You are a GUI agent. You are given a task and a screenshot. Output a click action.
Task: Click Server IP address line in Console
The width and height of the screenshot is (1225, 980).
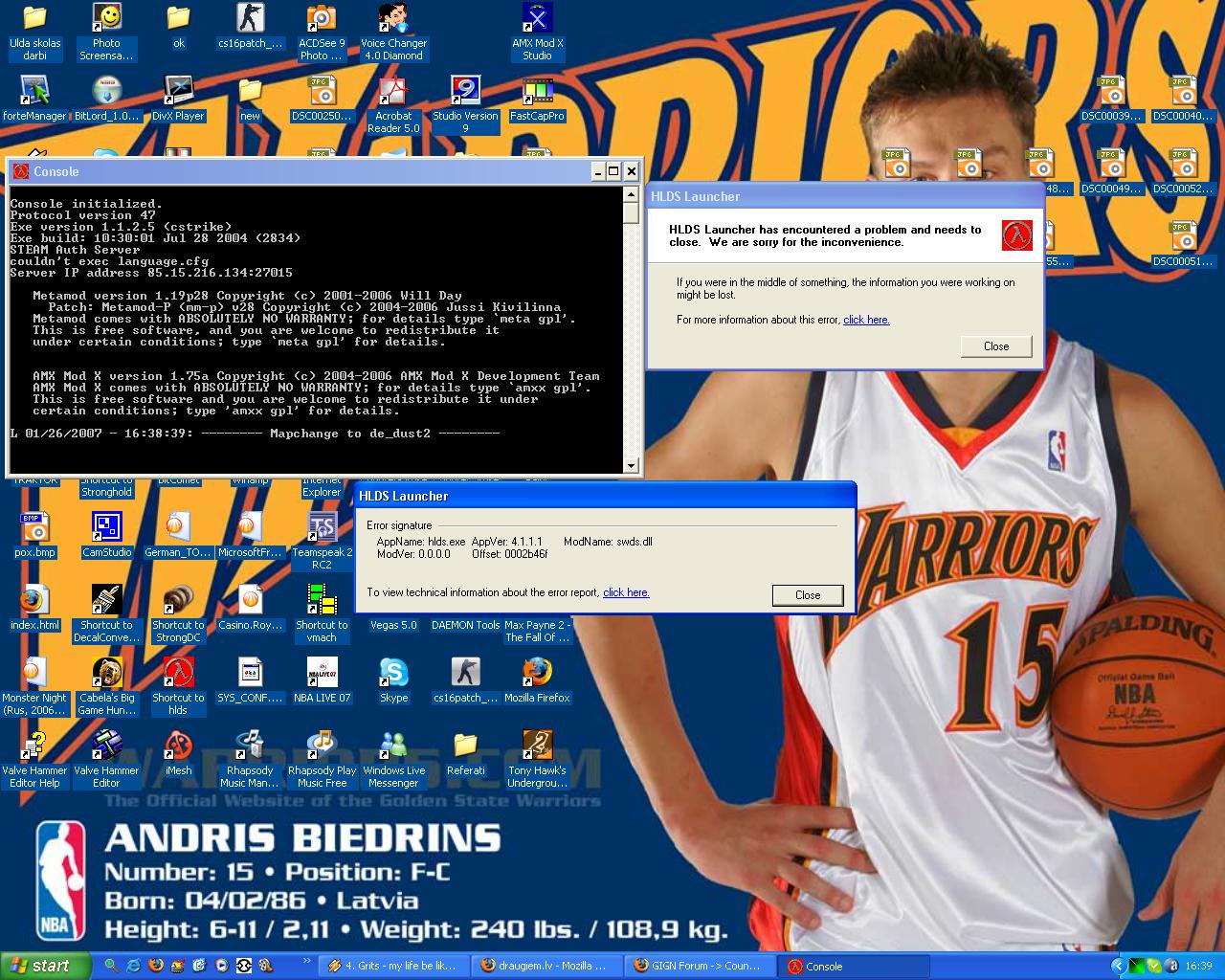[151, 273]
